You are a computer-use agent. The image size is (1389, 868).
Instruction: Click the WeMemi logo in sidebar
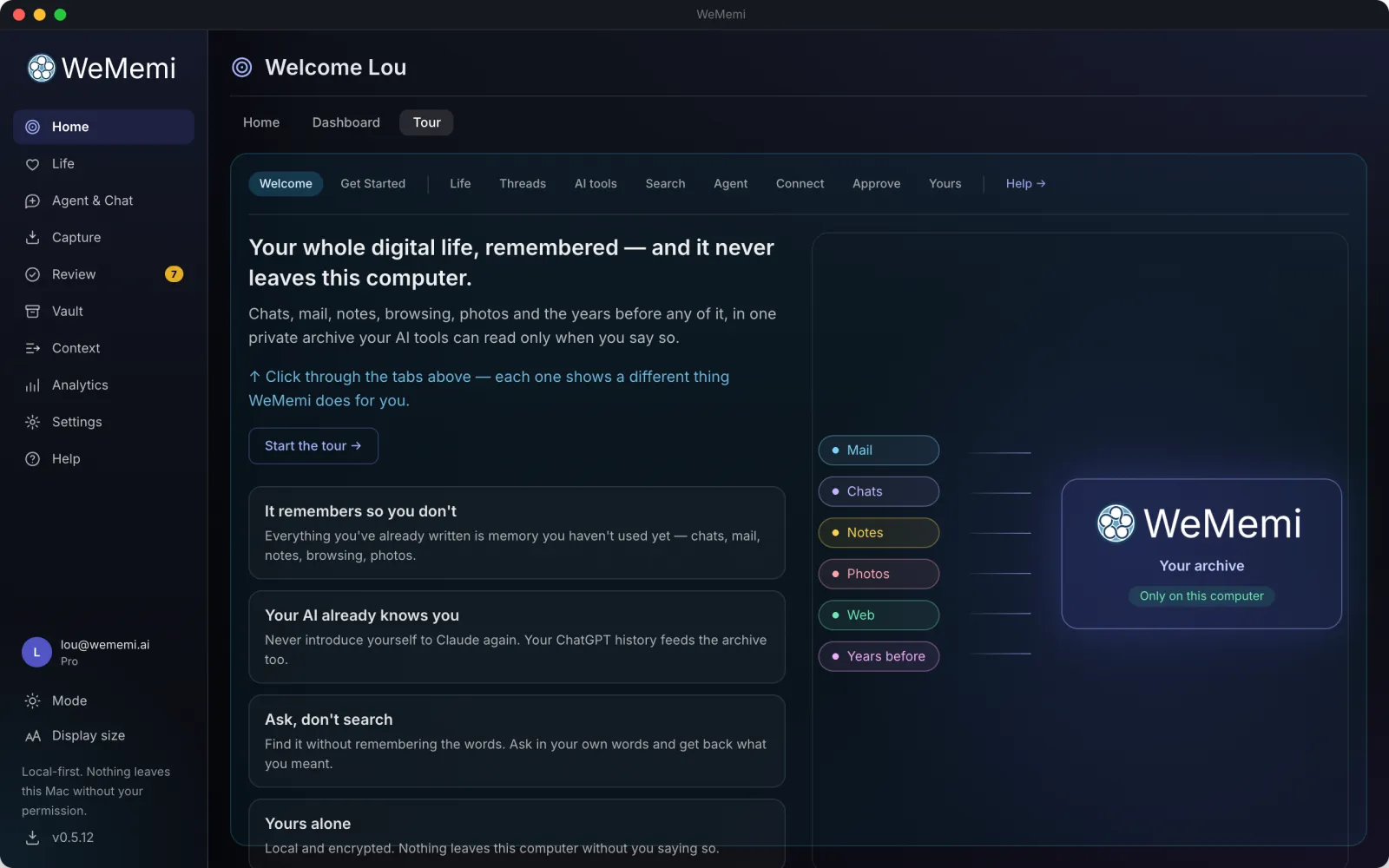(102, 68)
